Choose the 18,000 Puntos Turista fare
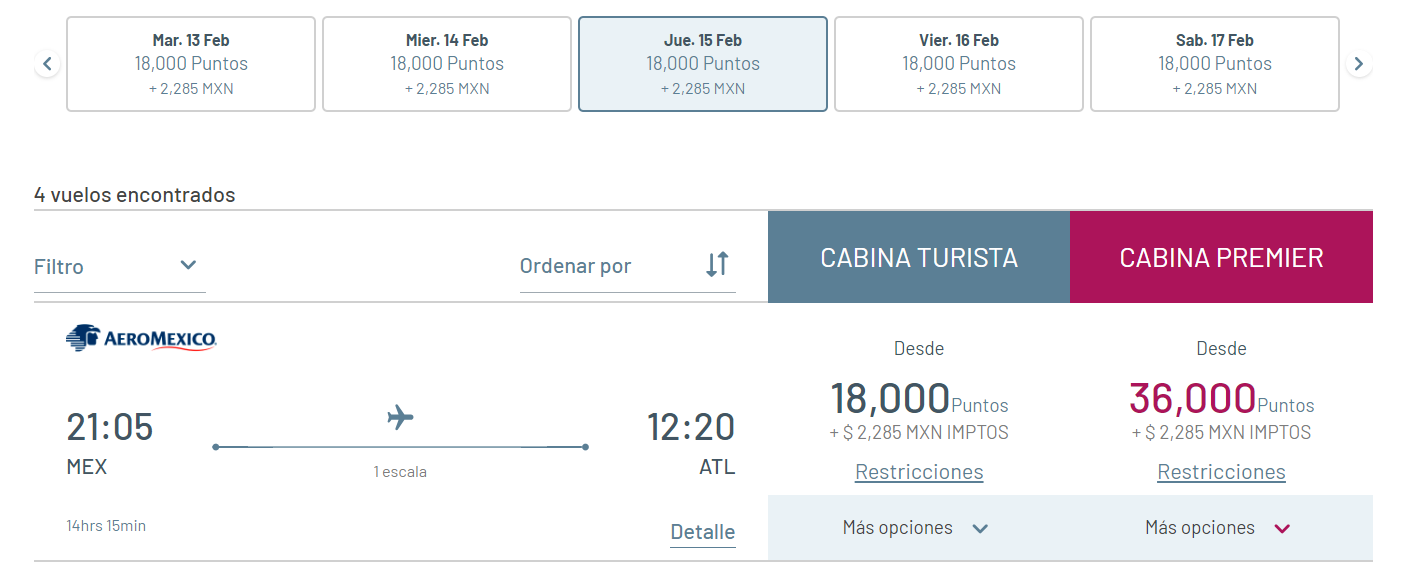The image size is (1402, 571). click(x=919, y=398)
